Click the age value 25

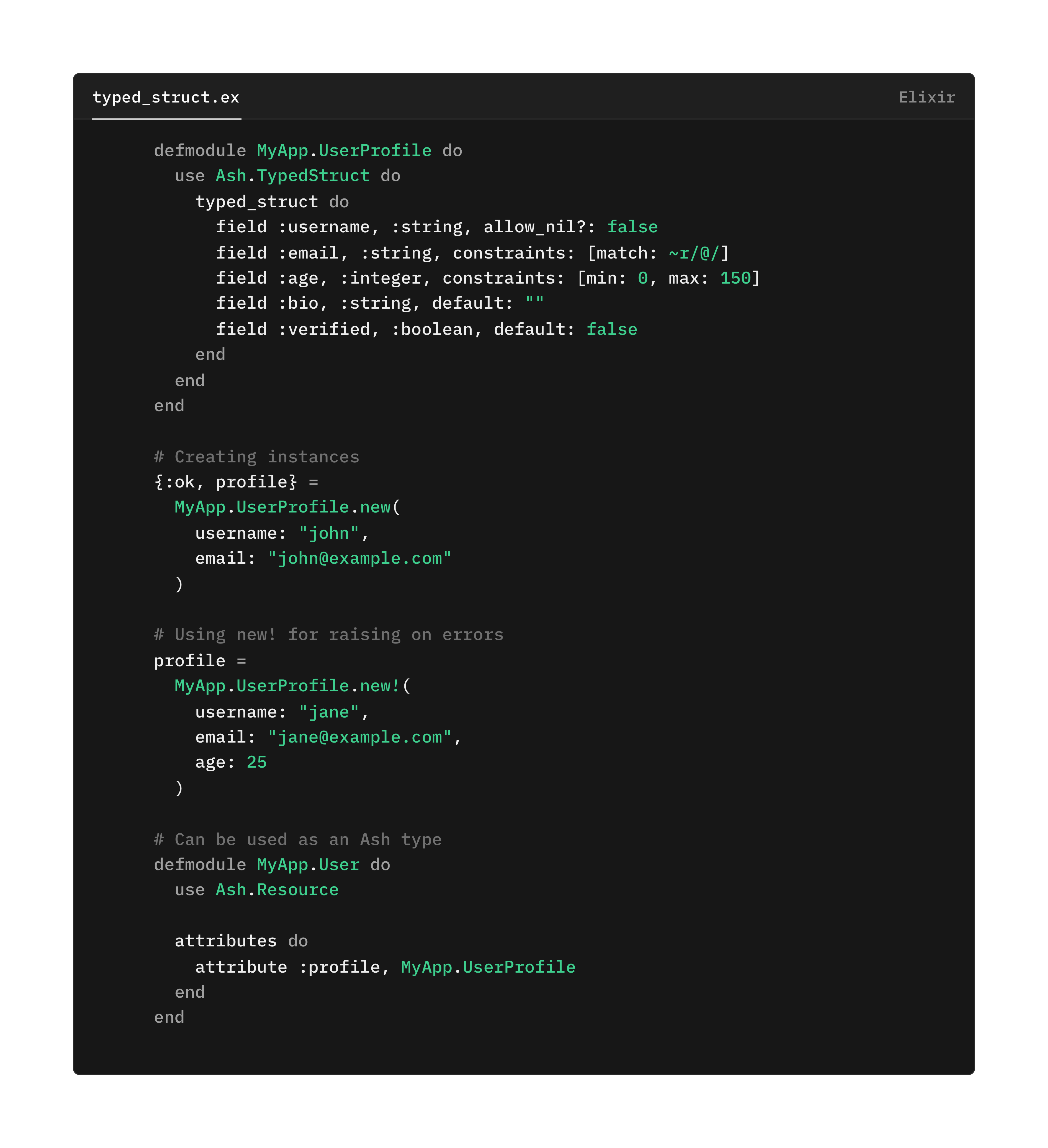point(256,762)
